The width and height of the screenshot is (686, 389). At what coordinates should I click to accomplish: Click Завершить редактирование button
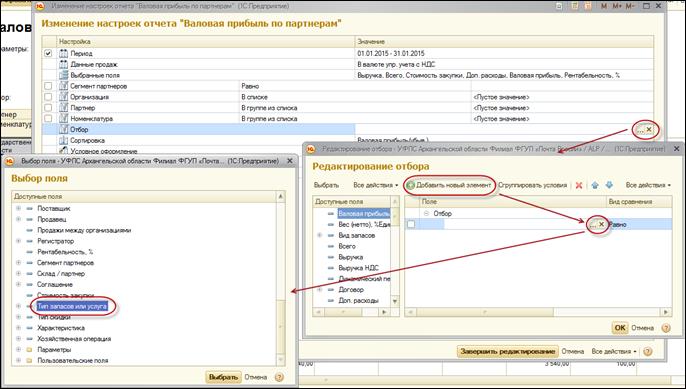point(508,351)
